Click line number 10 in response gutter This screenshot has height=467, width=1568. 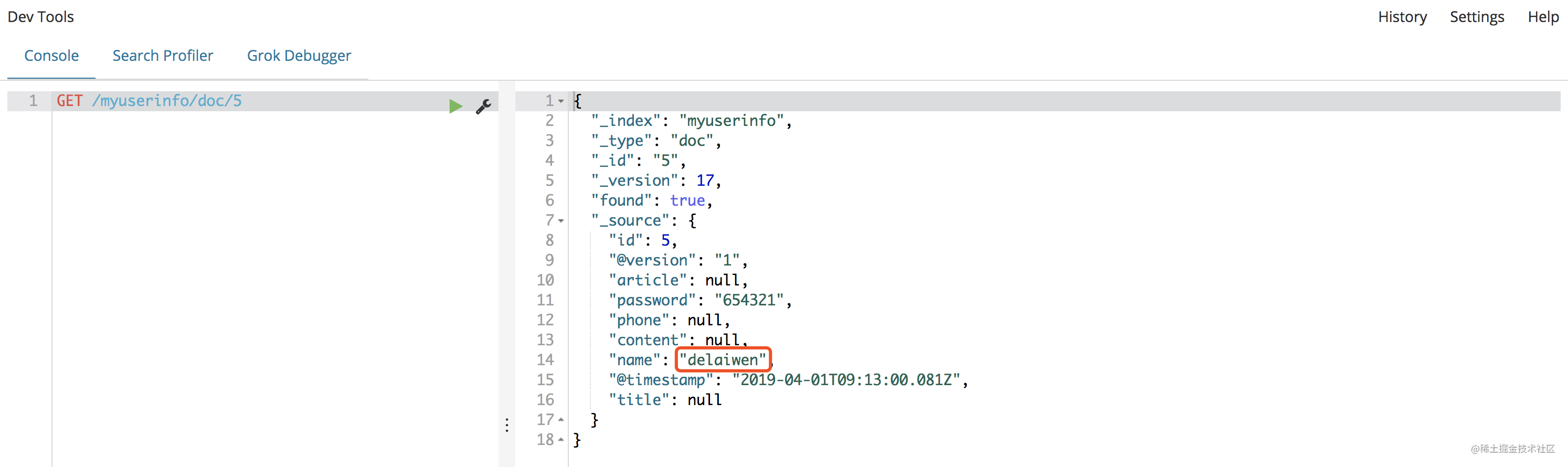(545, 280)
